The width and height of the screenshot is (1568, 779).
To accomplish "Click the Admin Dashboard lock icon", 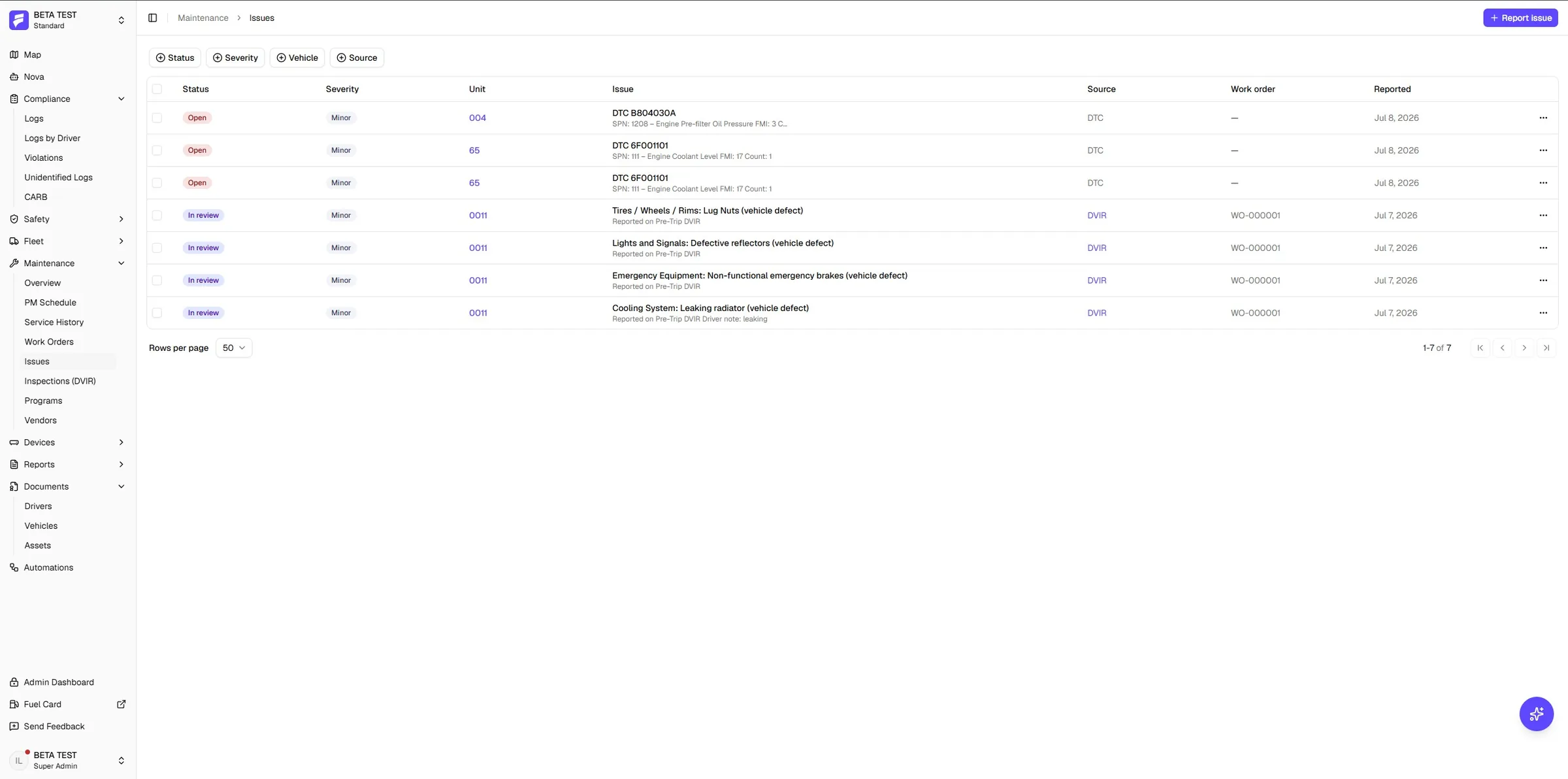I will coord(14,682).
